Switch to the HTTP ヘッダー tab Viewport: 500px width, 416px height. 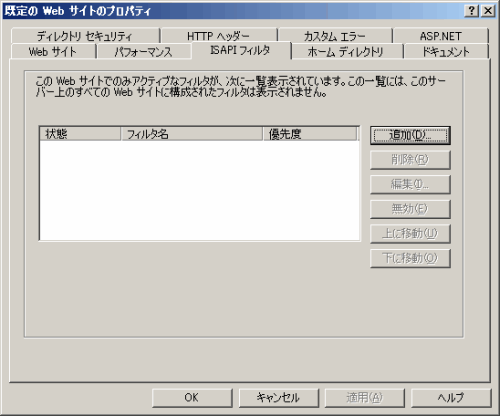pos(219,36)
